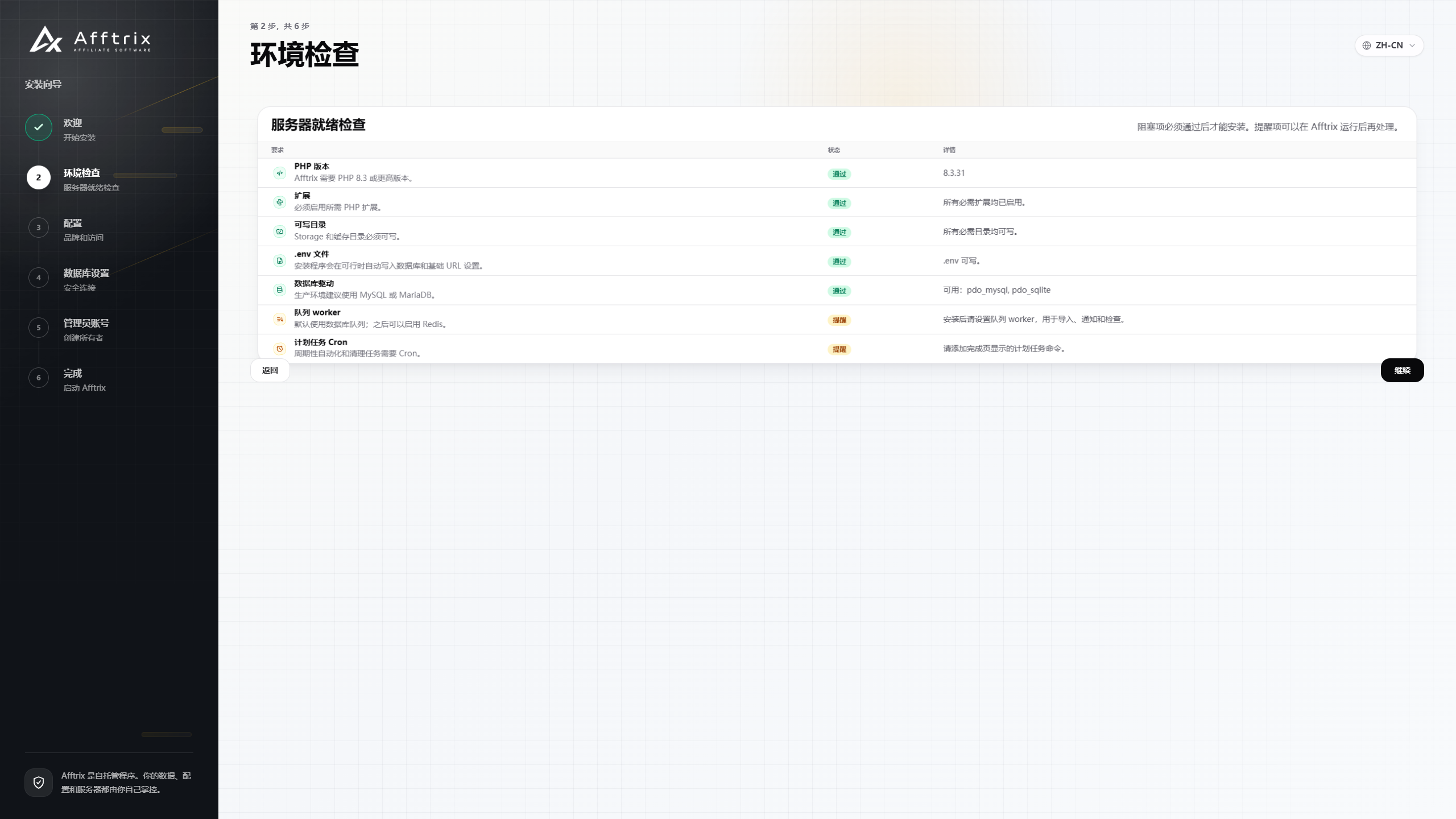Click 通过 badge for 扩展 row

click(x=839, y=203)
